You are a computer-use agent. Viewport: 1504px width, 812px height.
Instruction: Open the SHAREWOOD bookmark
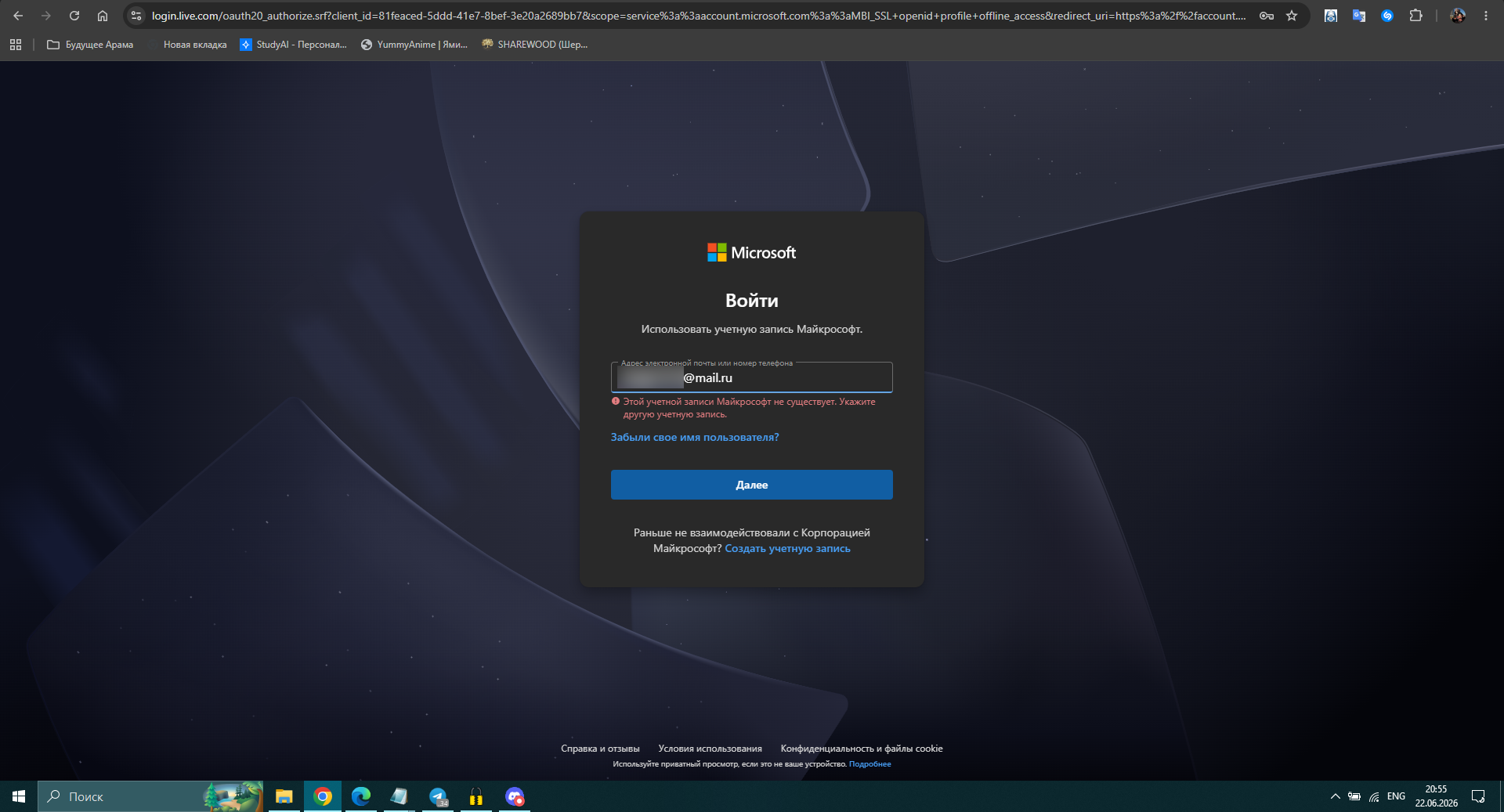pyautogui.click(x=534, y=45)
